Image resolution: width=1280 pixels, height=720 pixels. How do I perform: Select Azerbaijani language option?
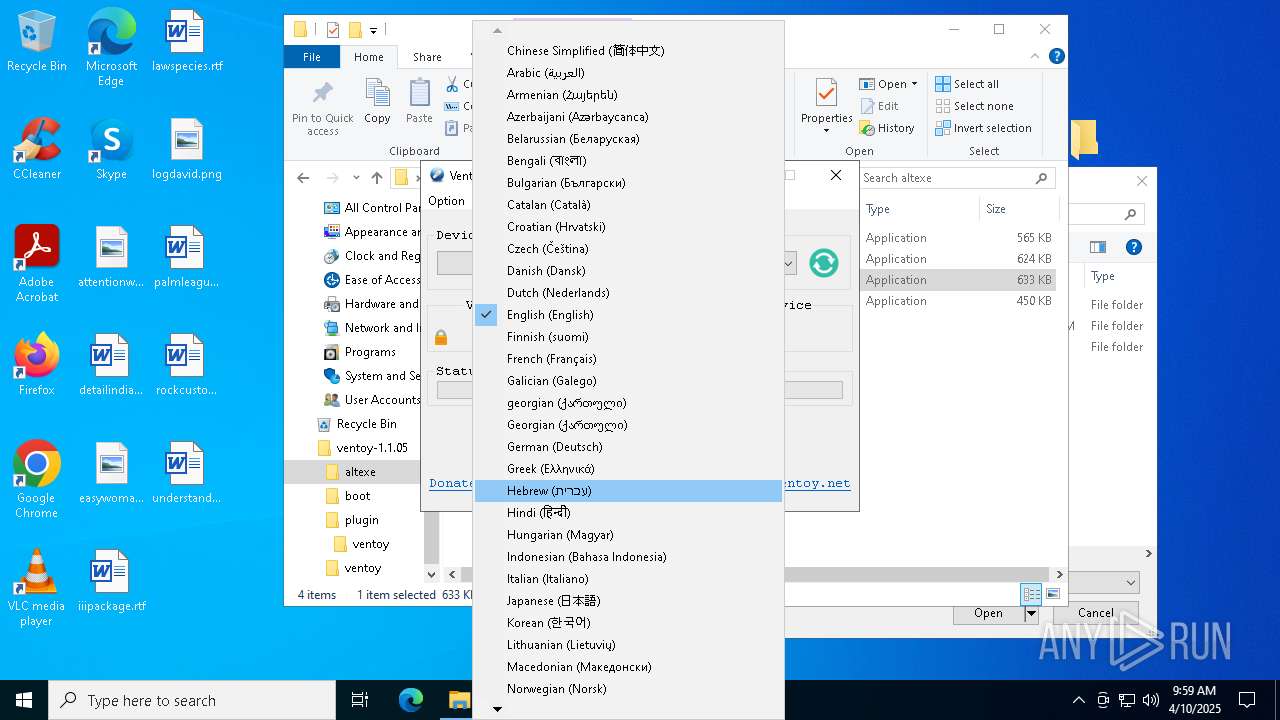pyautogui.click(x=628, y=117)
